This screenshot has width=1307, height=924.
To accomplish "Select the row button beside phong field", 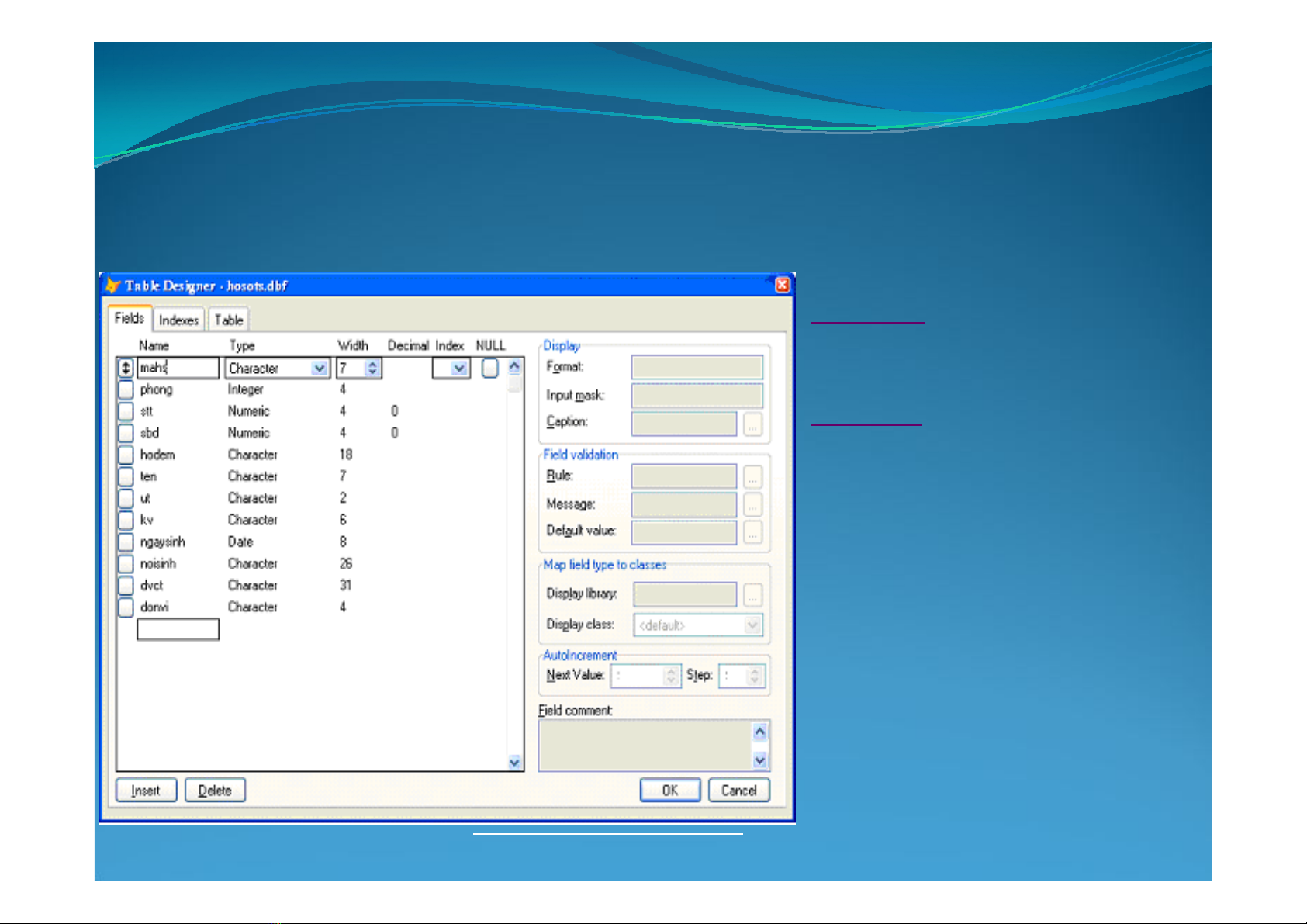I will (126, 389).
